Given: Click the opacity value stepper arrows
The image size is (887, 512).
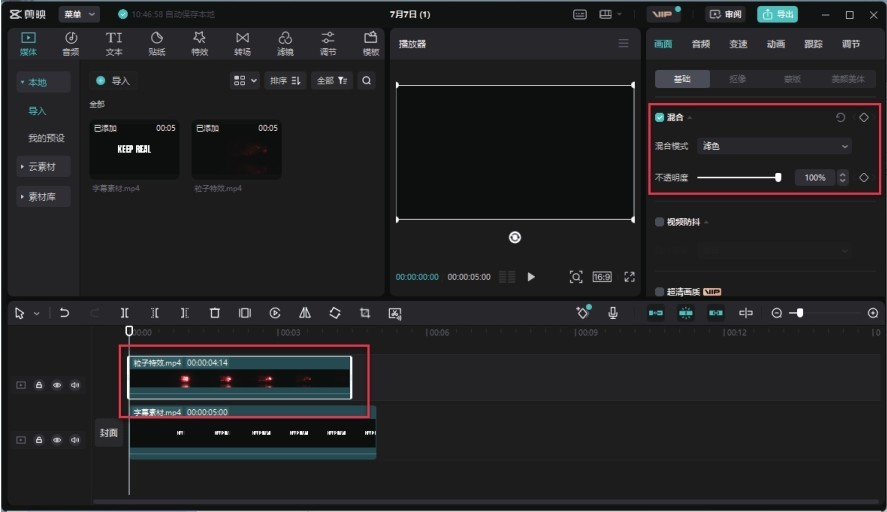Looking at the screenshot, I should click(x=843, y=178).
